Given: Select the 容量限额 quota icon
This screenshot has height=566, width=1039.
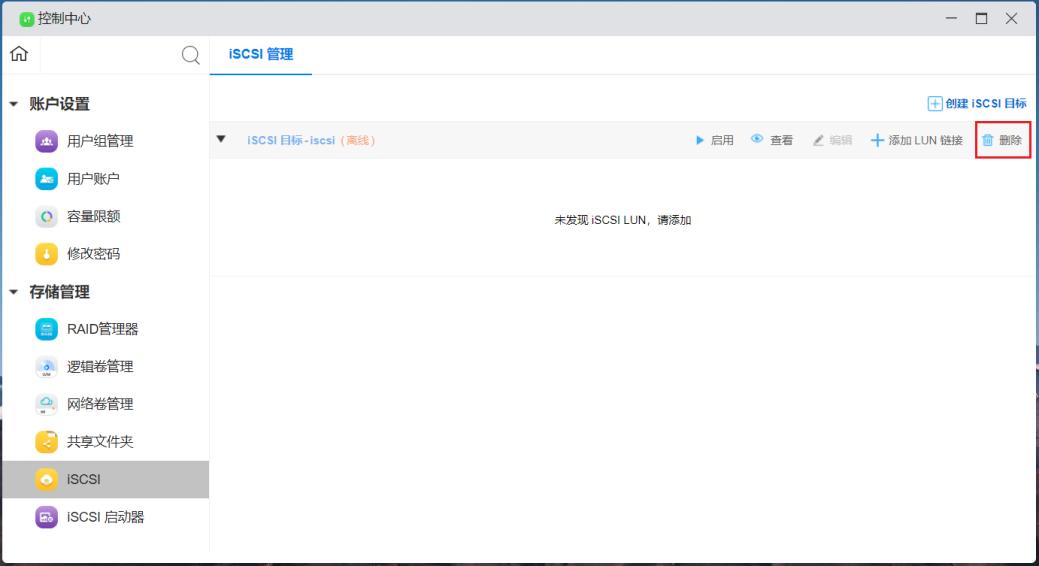Looking at the screenshot, I should click(47, 216).
